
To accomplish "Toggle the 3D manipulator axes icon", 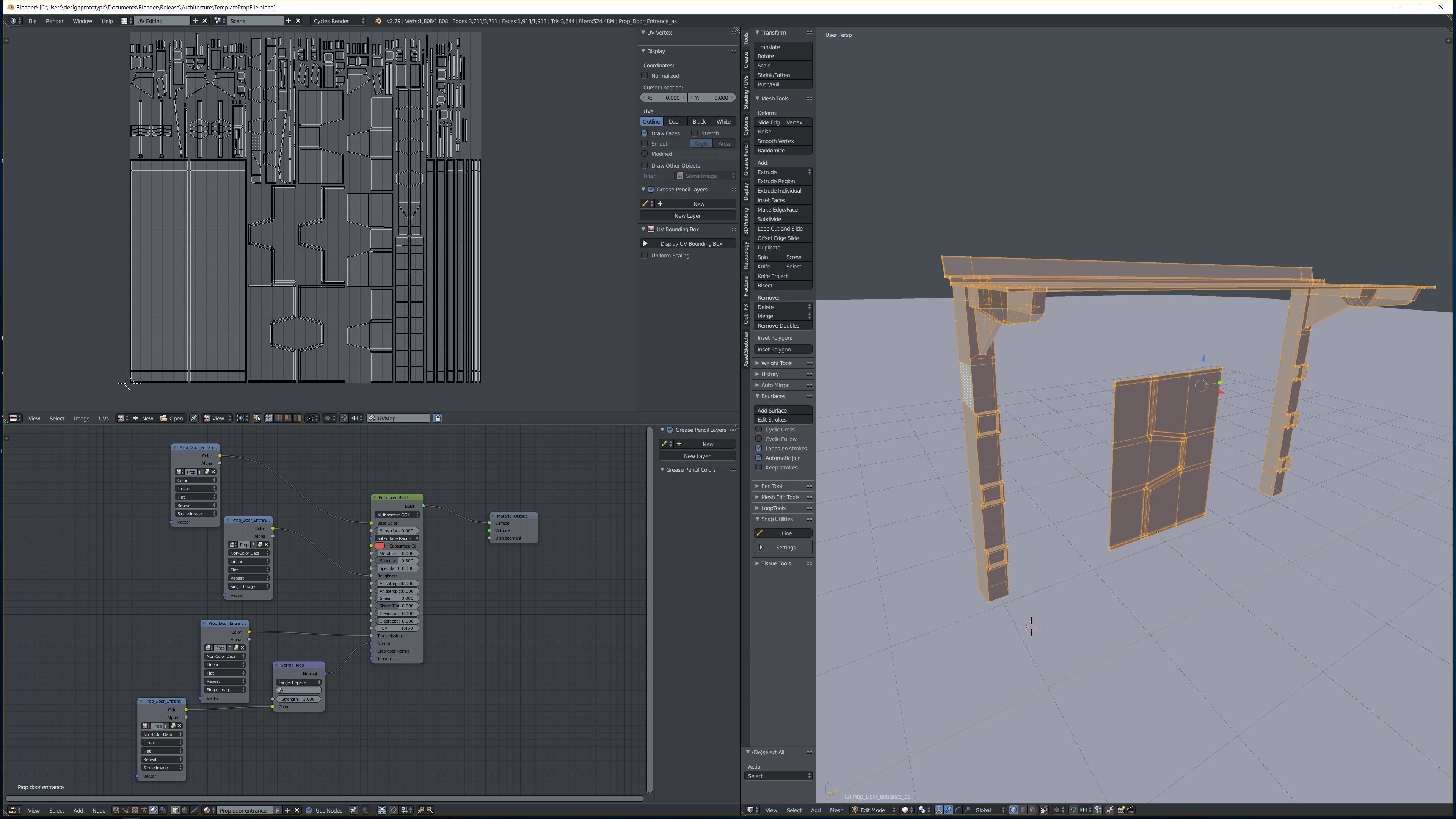I will (x=939, y=810).
